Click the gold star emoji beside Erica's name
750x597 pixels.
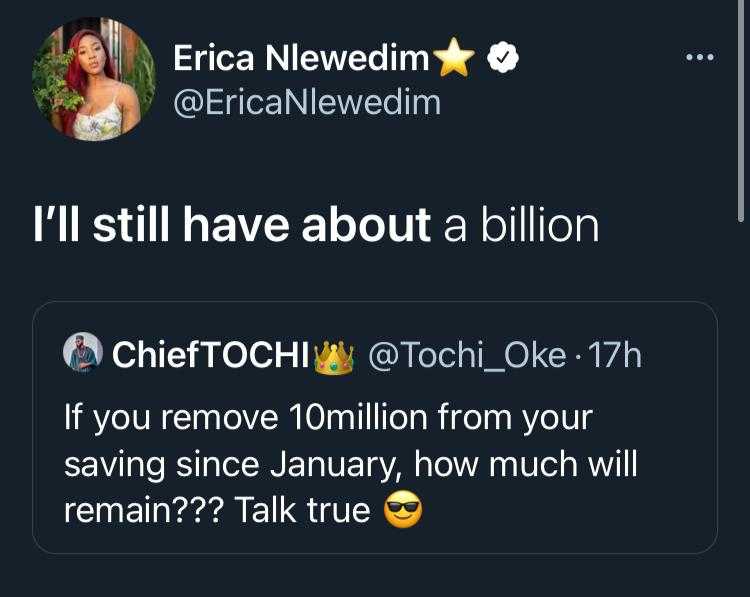tap(454, 61)
